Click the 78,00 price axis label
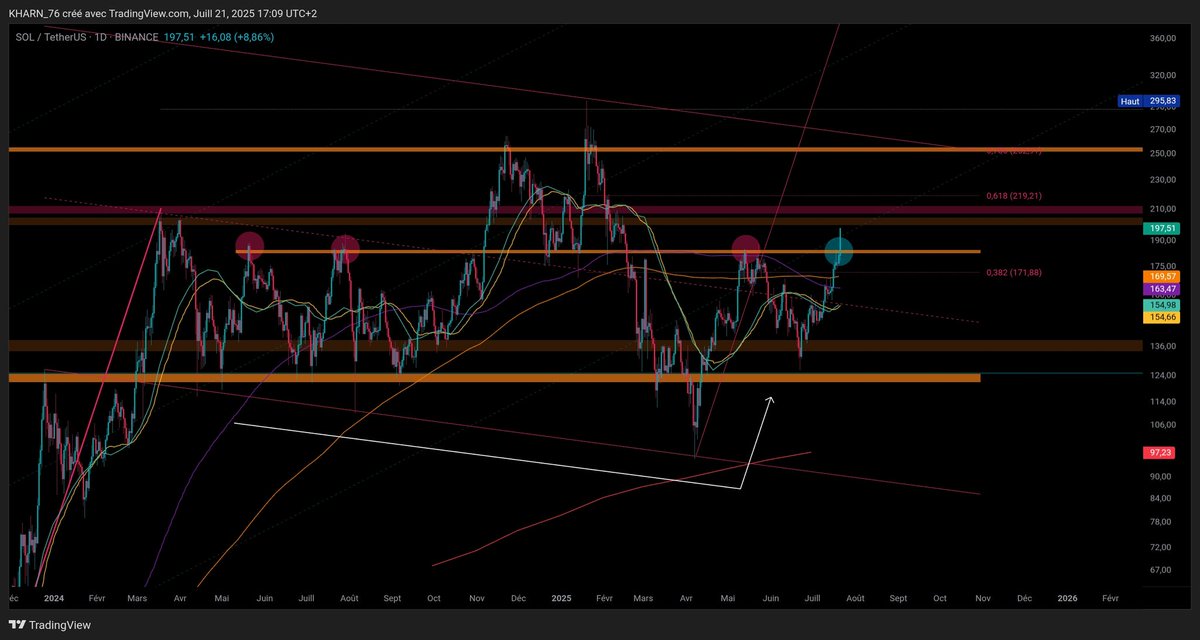The height and width of the screenshot is (640, 1200). (1162, 522)
